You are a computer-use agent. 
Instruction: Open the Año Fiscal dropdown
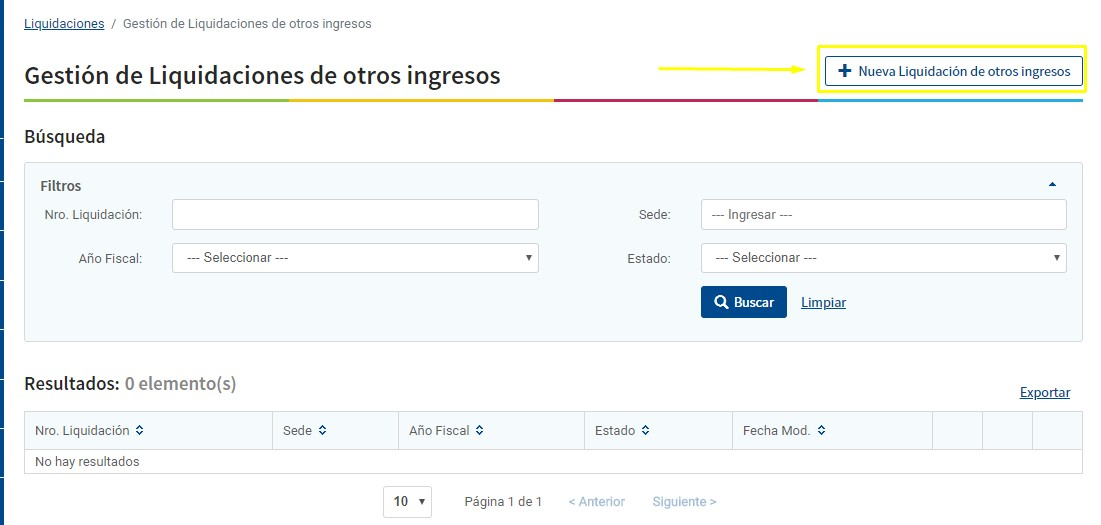point(355,258)
